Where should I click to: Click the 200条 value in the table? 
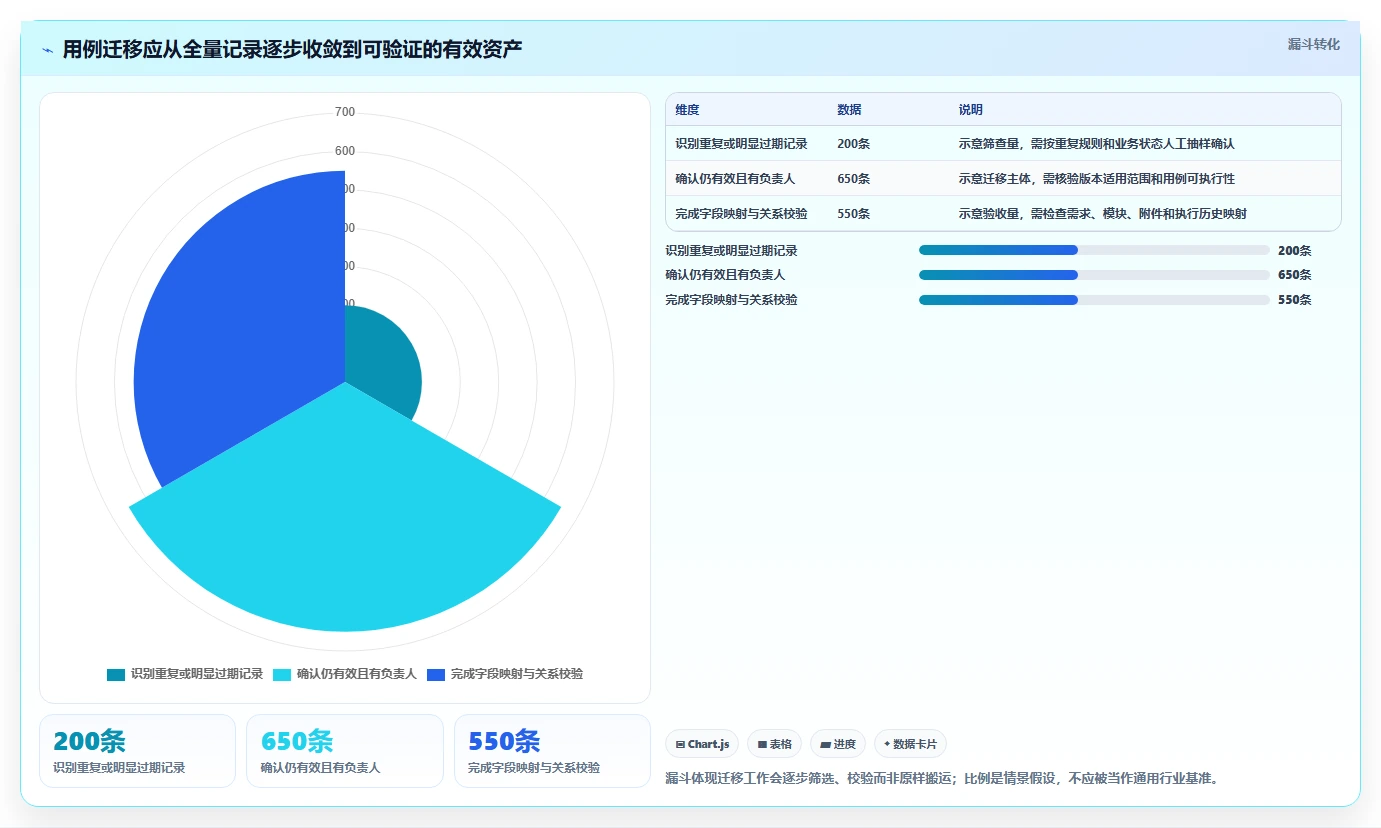pyautogui.click(x=853, y=144)
